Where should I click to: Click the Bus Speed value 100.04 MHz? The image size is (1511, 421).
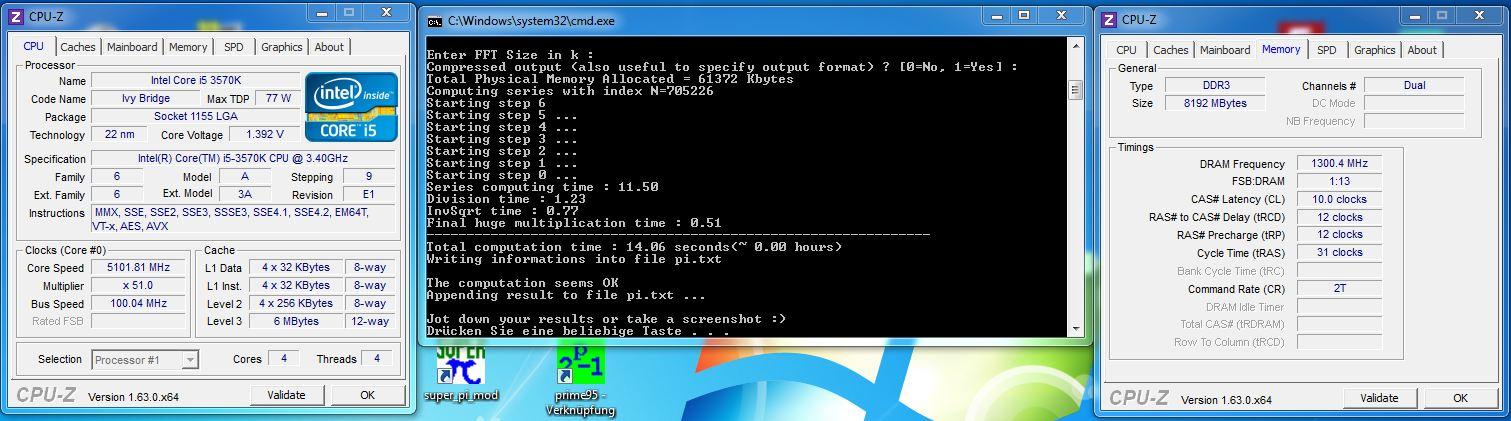[x=138, y=303]
